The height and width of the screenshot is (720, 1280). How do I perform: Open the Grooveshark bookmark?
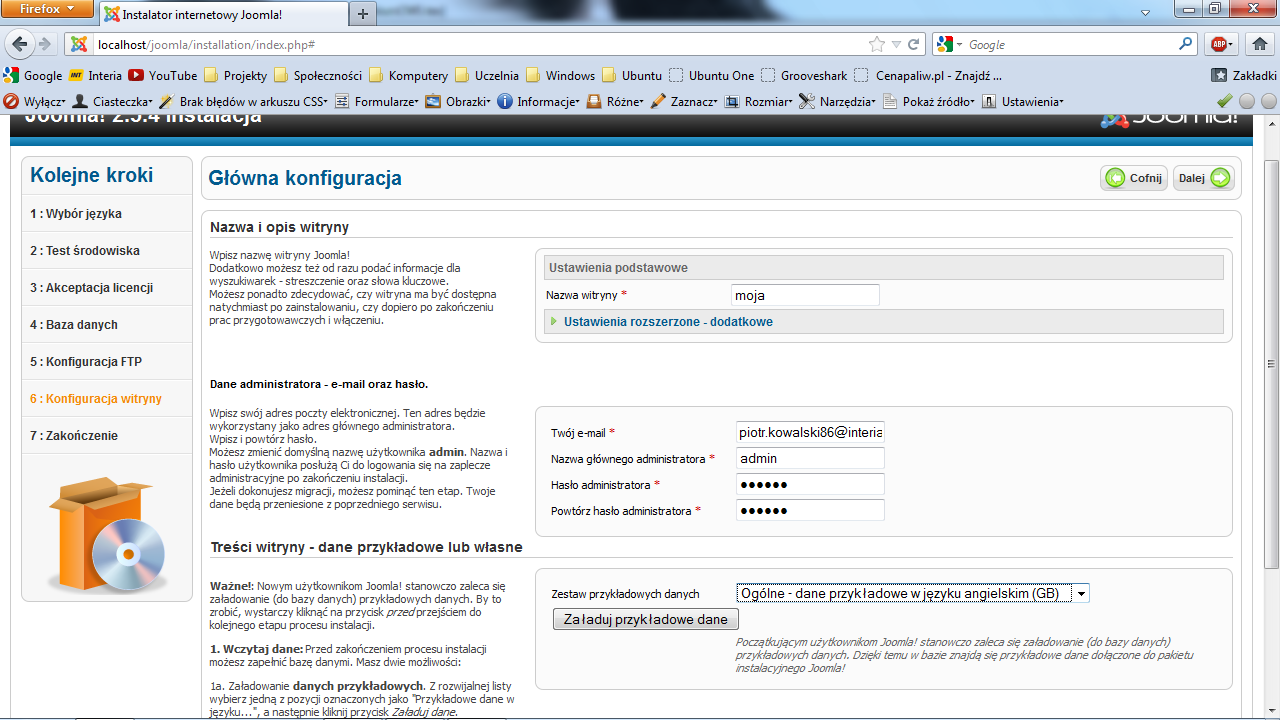804,75
